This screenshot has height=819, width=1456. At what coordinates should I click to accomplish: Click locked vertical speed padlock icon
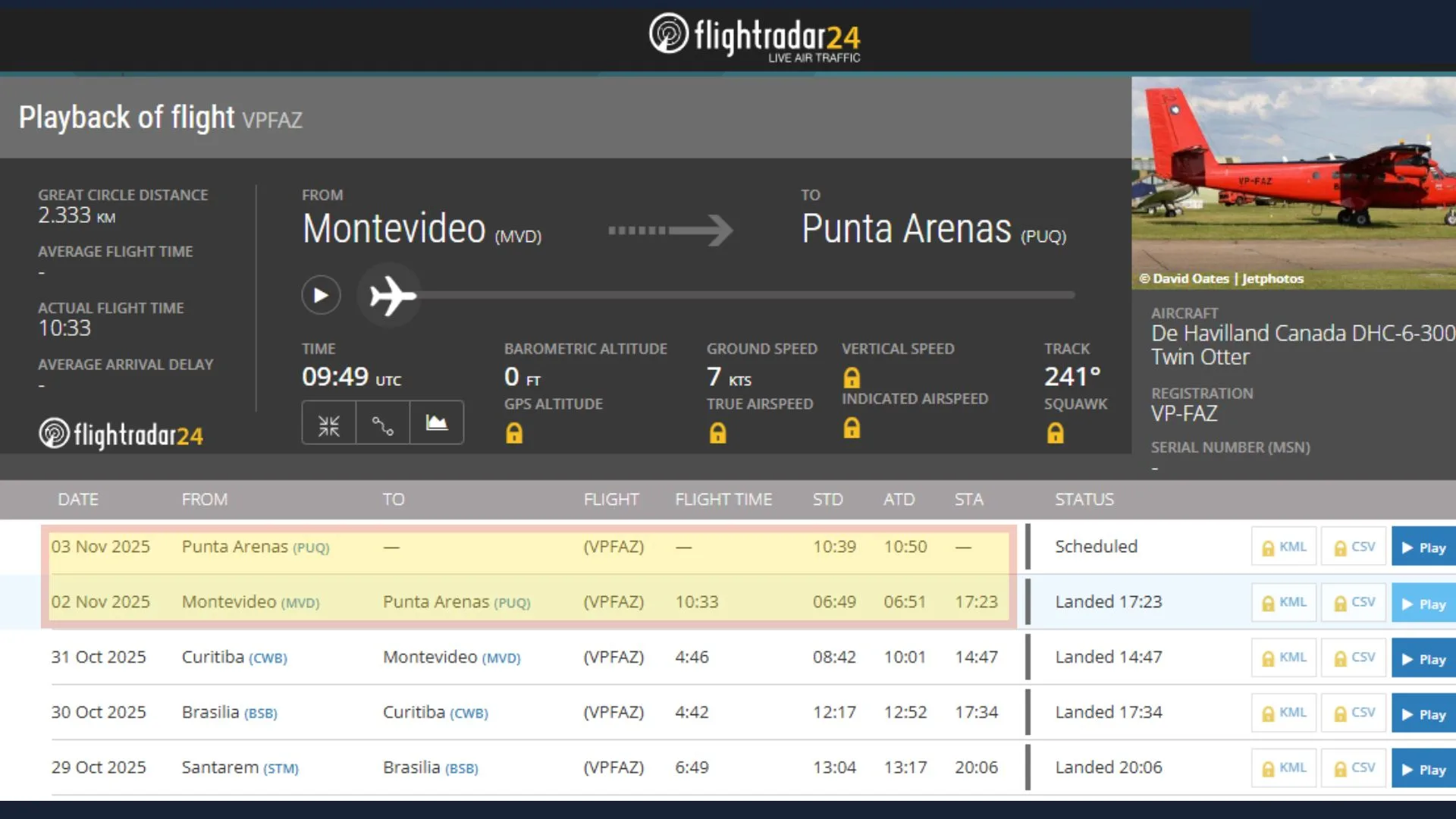pyautogui.click(x=852, y=377)
